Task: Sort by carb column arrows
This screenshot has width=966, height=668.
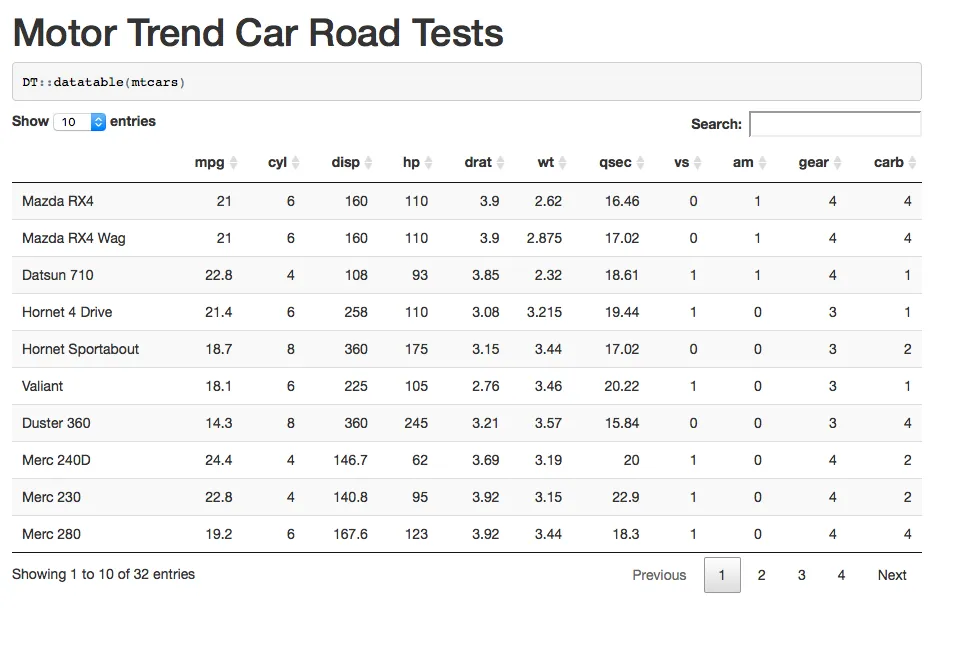Action: 913,163
